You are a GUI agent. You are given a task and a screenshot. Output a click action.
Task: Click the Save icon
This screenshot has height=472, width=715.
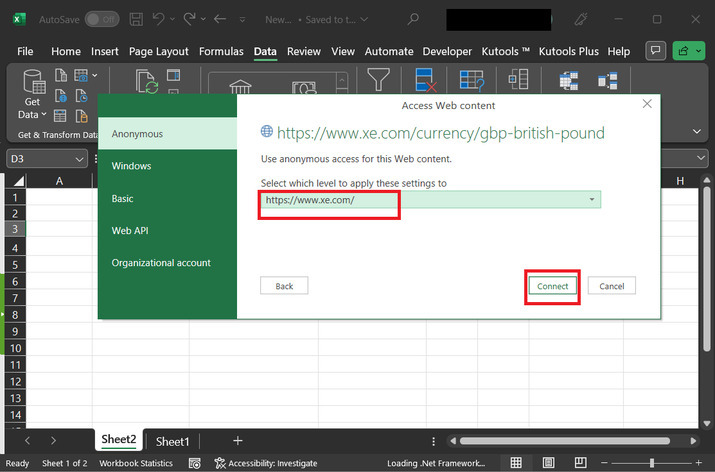[136, 19]
